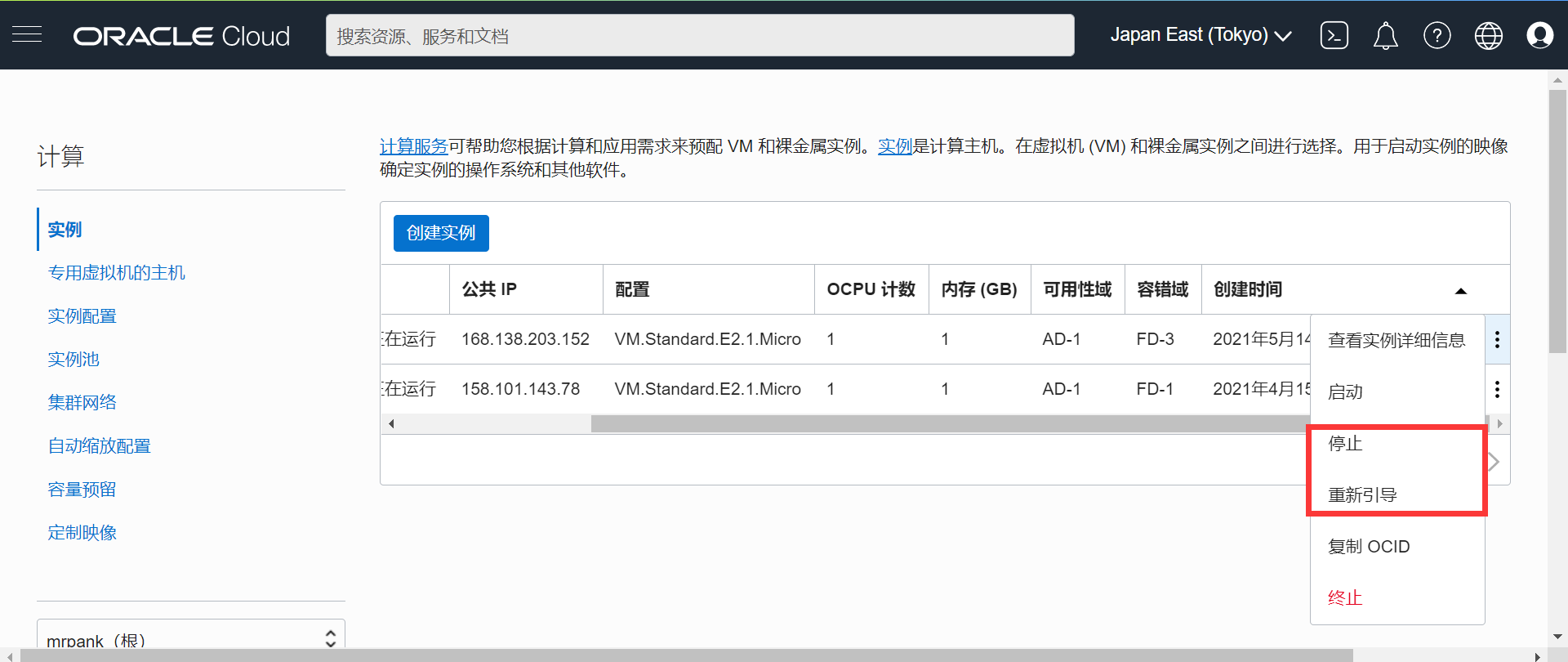Click the 公共 IP column header

click(526, 289)
